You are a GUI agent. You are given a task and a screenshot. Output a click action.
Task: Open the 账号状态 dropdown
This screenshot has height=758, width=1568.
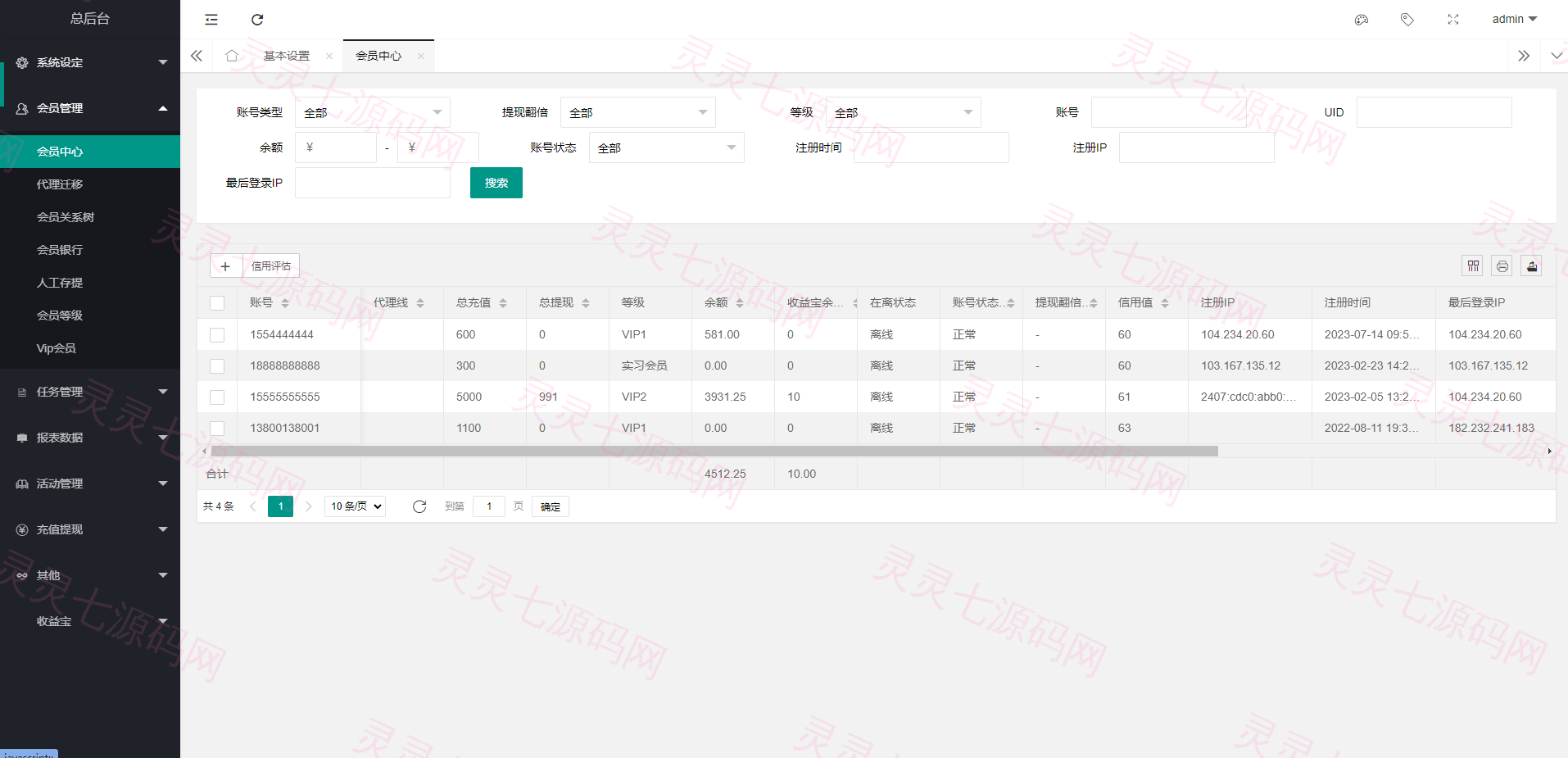tap(667, 148)
